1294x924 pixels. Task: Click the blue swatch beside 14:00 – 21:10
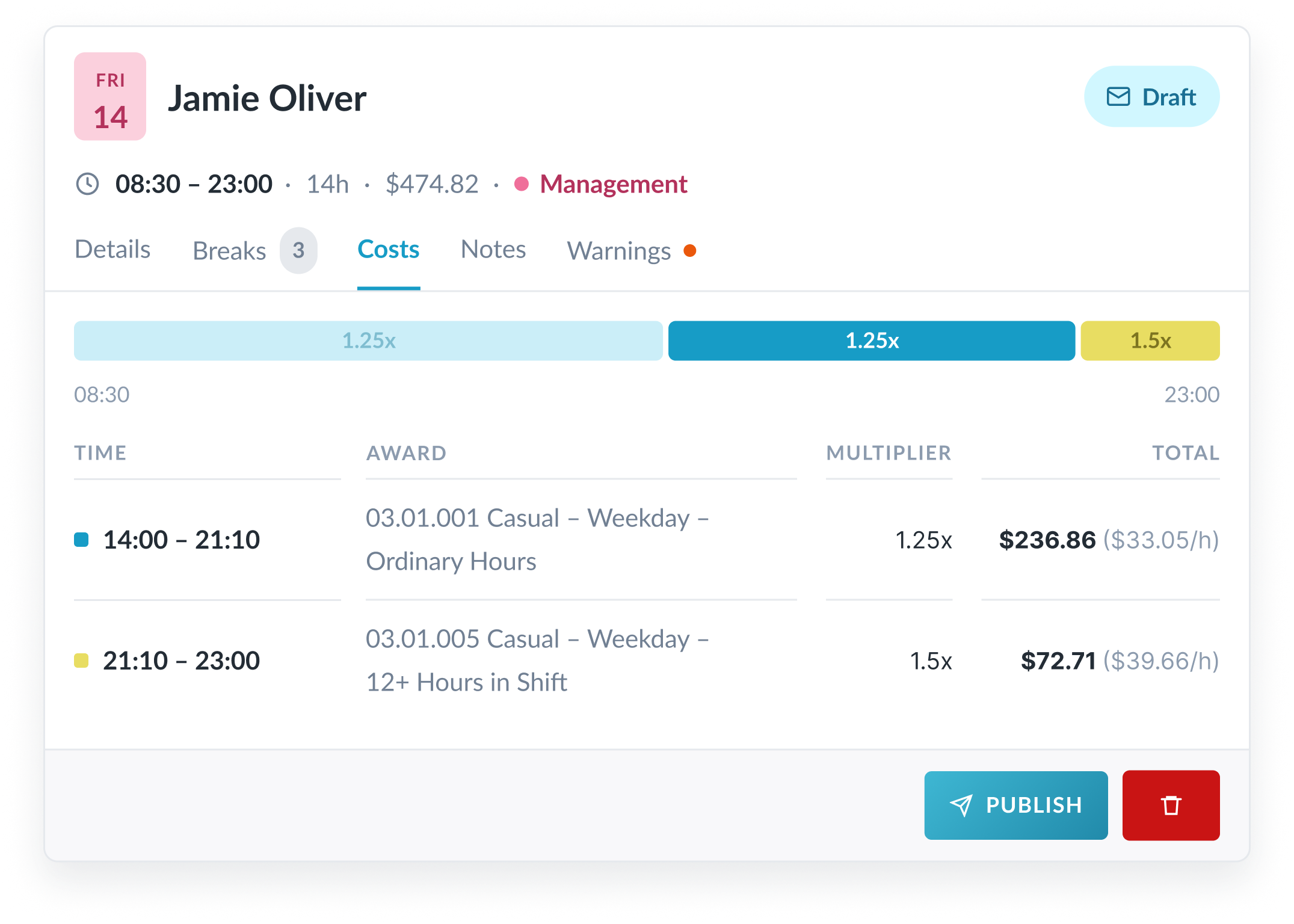click(x=81, y=540)
